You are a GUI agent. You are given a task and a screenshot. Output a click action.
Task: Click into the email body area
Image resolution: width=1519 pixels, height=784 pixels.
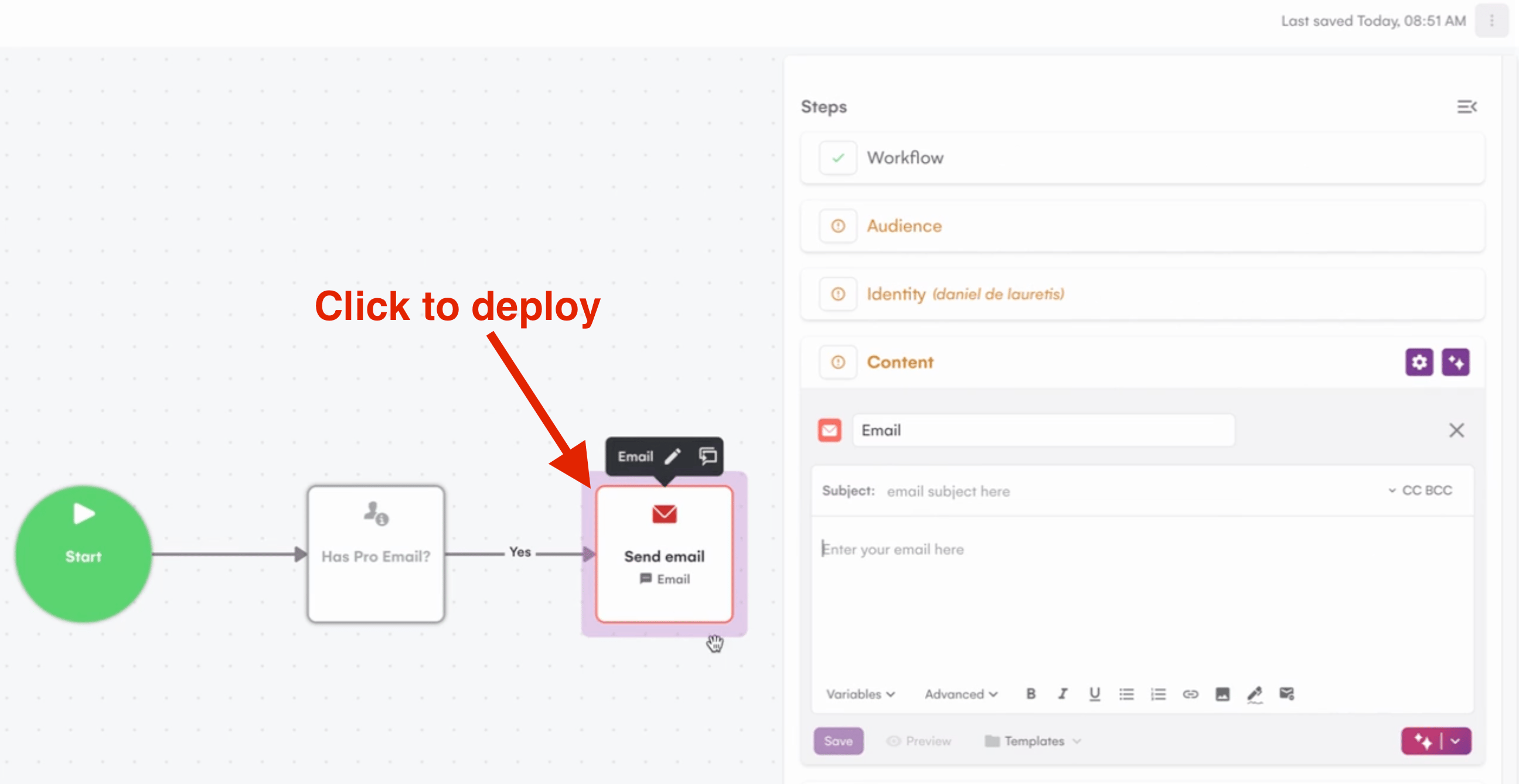pyautogui.click(x=1142, y=595)
